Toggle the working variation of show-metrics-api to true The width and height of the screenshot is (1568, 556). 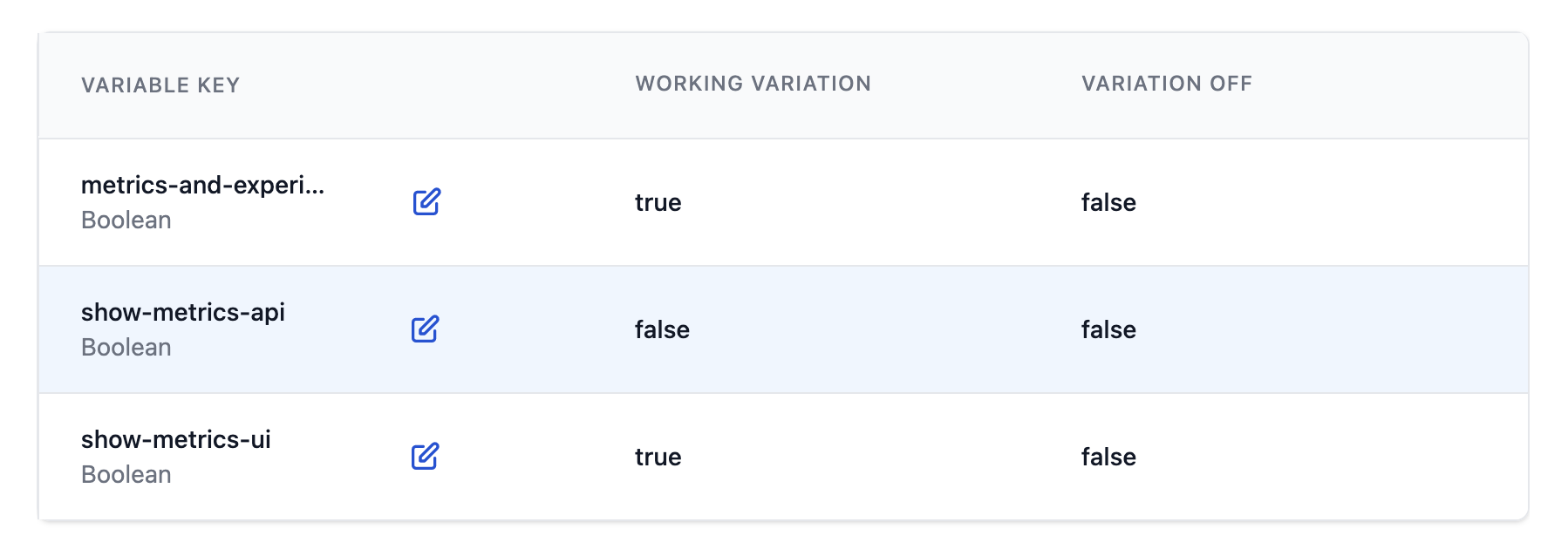pyautogui.click(x=661, y=329)
